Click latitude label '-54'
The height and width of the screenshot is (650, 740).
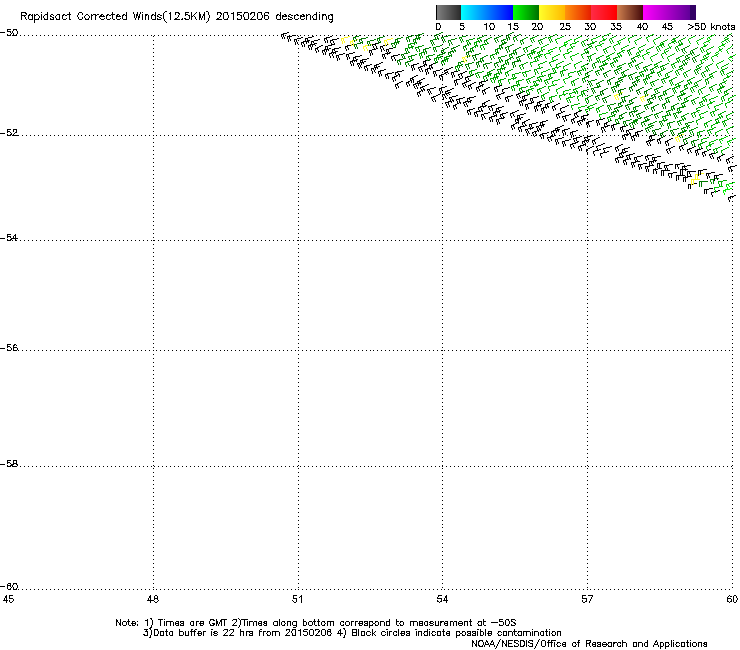coord(9,238)
